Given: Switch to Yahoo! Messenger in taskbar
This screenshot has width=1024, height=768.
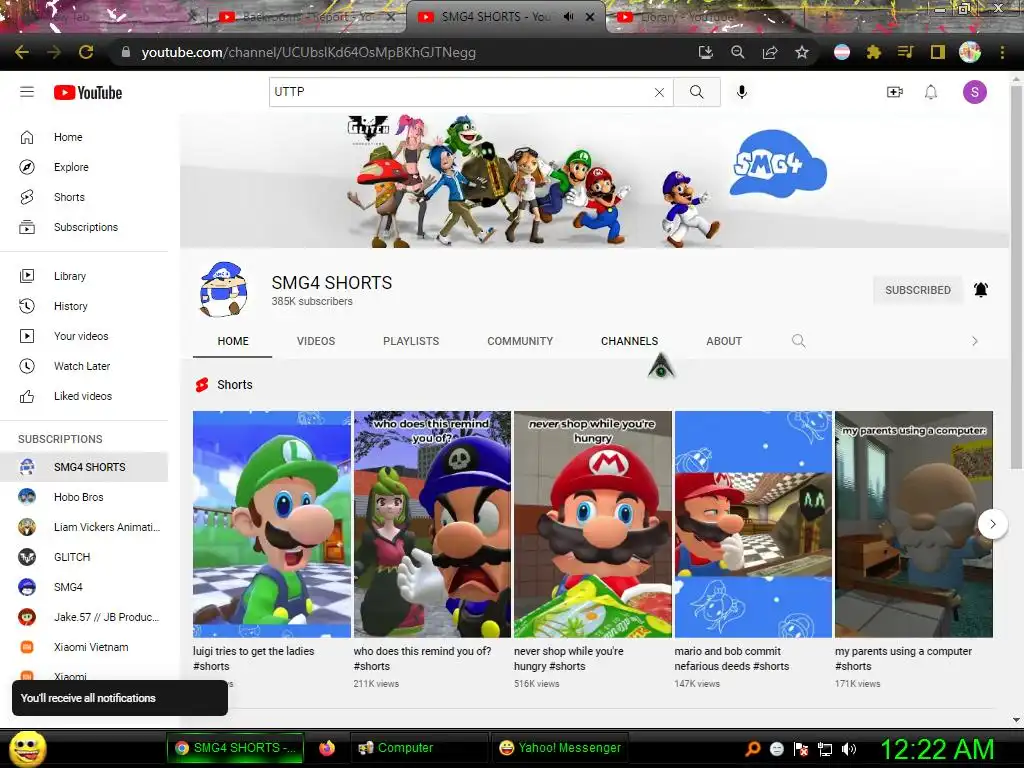Looking at the screenshot, I should 560,748.
